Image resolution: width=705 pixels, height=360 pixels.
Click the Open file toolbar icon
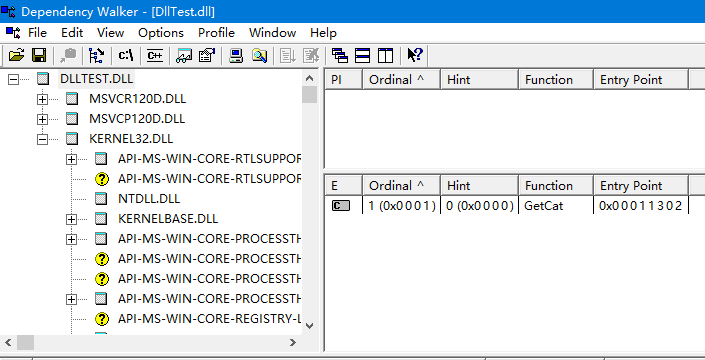pos(17,56)
